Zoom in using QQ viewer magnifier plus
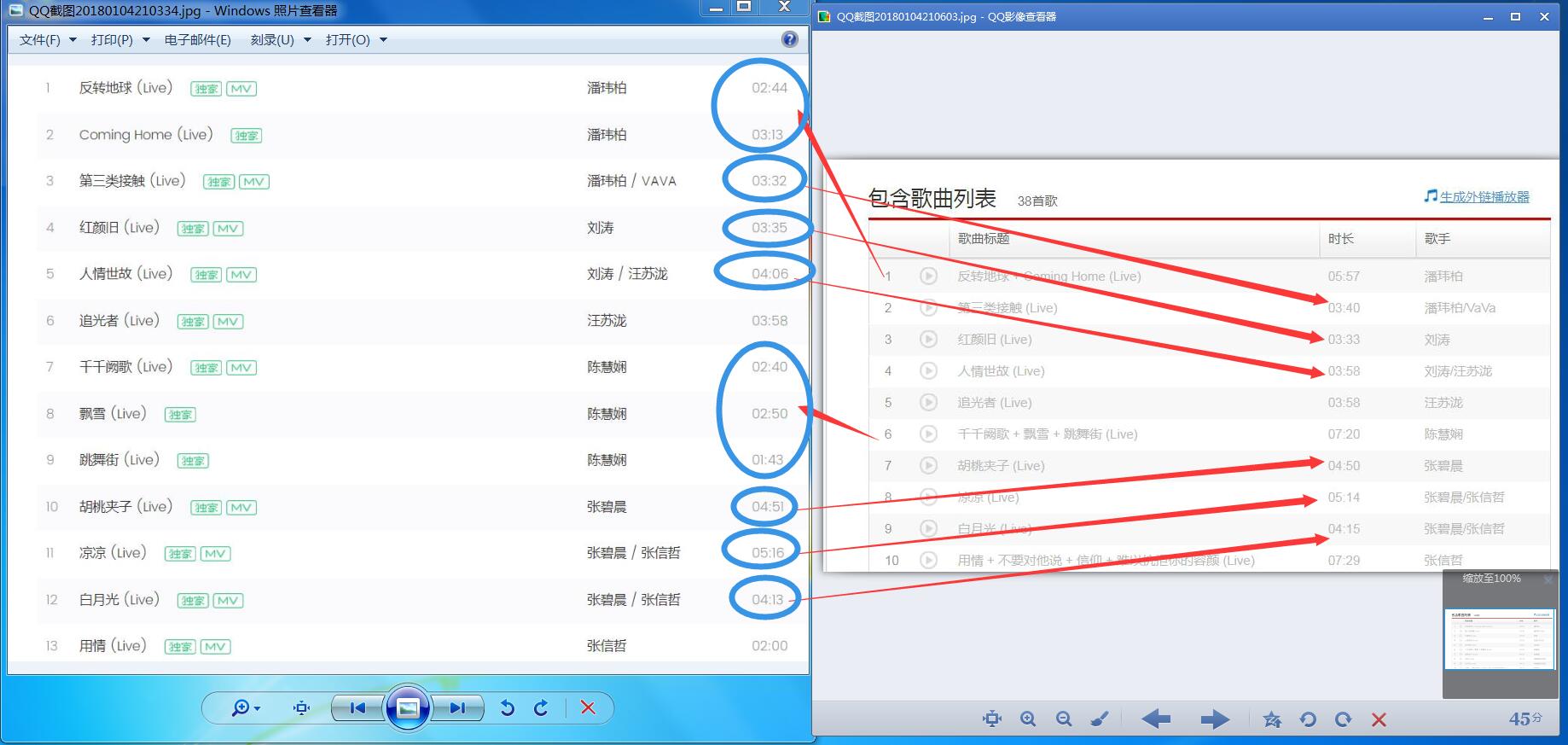1568x745 pixels. tap(1028, 719)
